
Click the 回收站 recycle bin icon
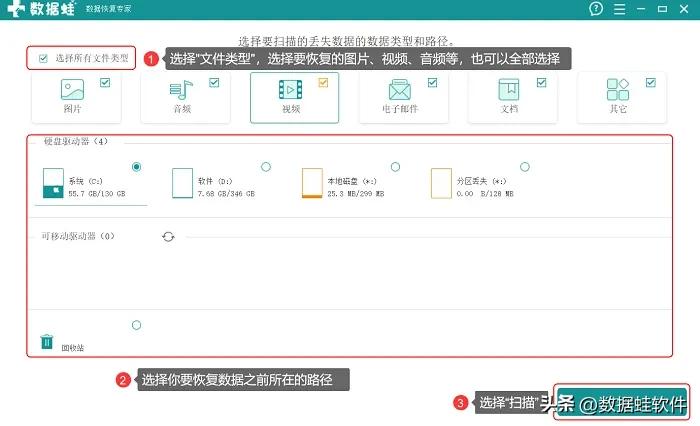pos(46,342)
